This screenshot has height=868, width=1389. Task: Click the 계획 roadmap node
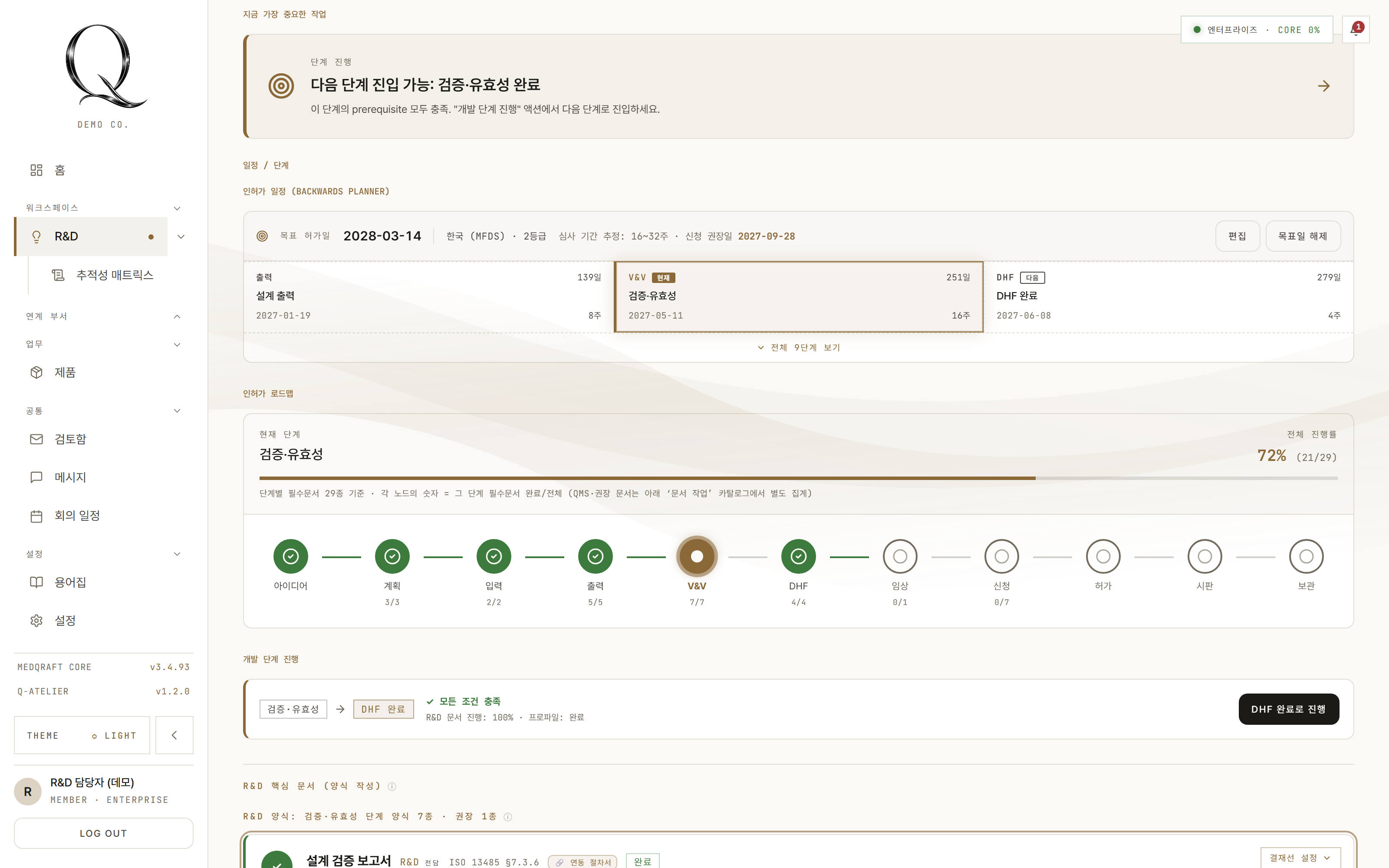pyautogui.click(x=392, y=556)
